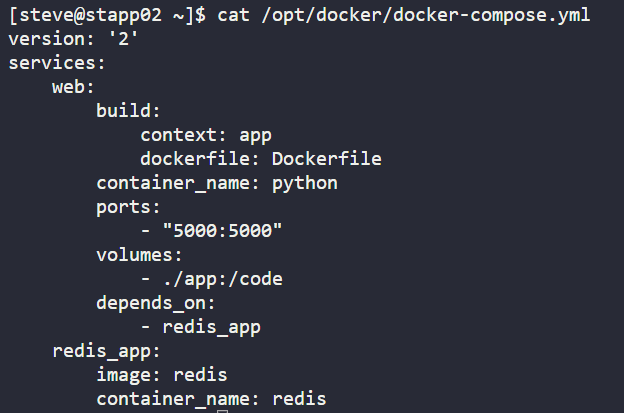Click the shell prompt [steve@stapp02 ~]$

pos(107,16)
